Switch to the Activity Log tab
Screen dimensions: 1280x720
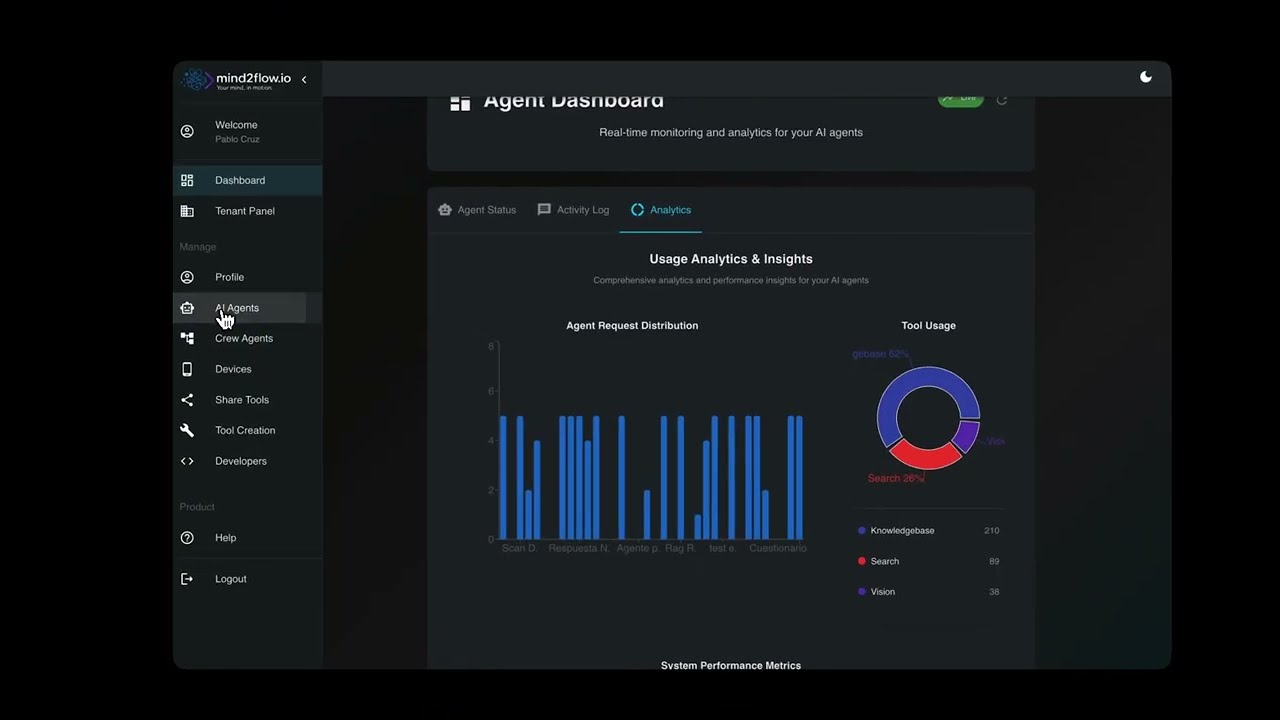(573, 210)
